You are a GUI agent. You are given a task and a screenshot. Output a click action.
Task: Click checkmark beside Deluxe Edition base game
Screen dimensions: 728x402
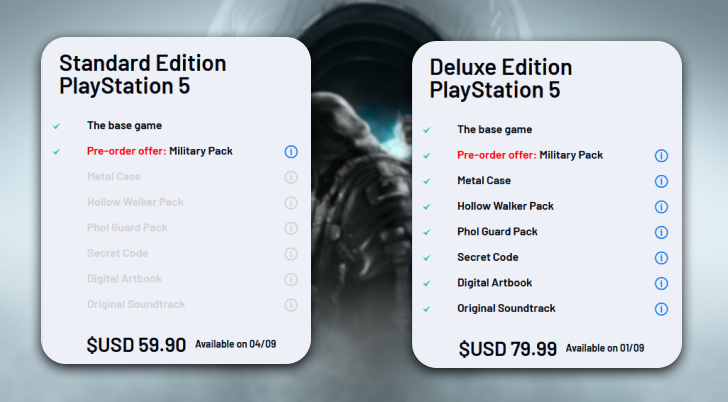427,130
